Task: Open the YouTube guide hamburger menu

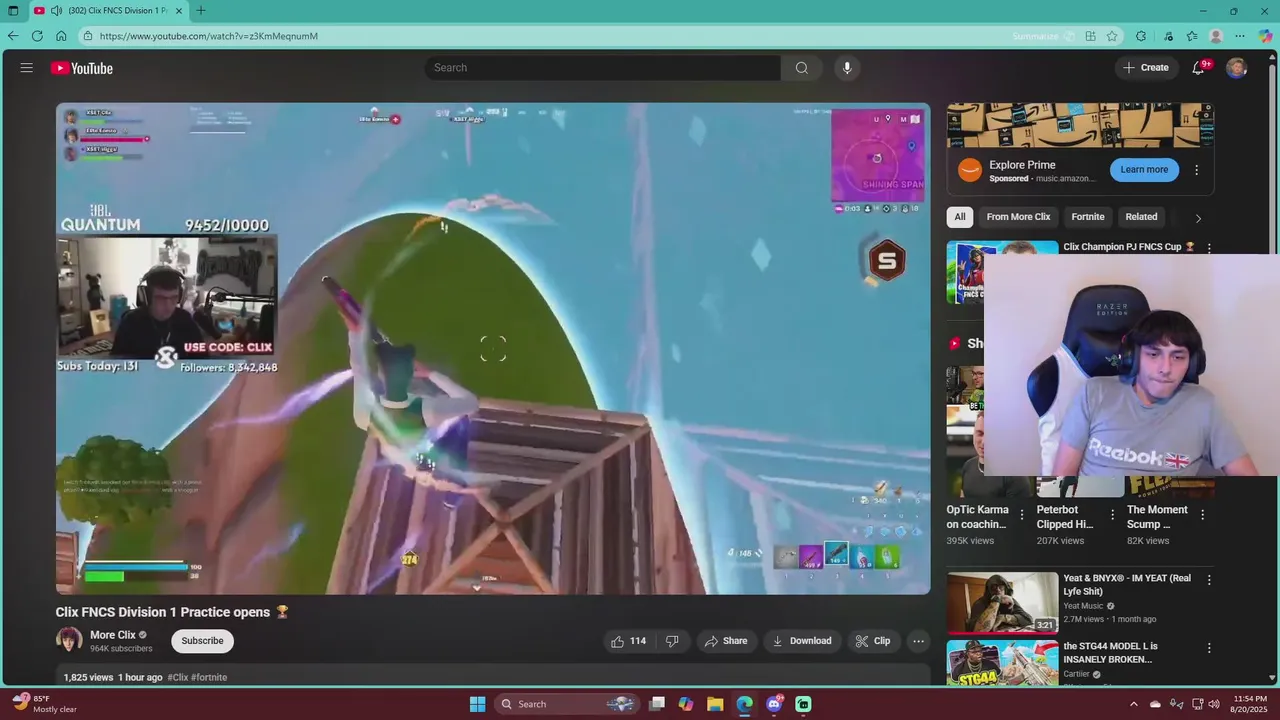Action: 26,68
